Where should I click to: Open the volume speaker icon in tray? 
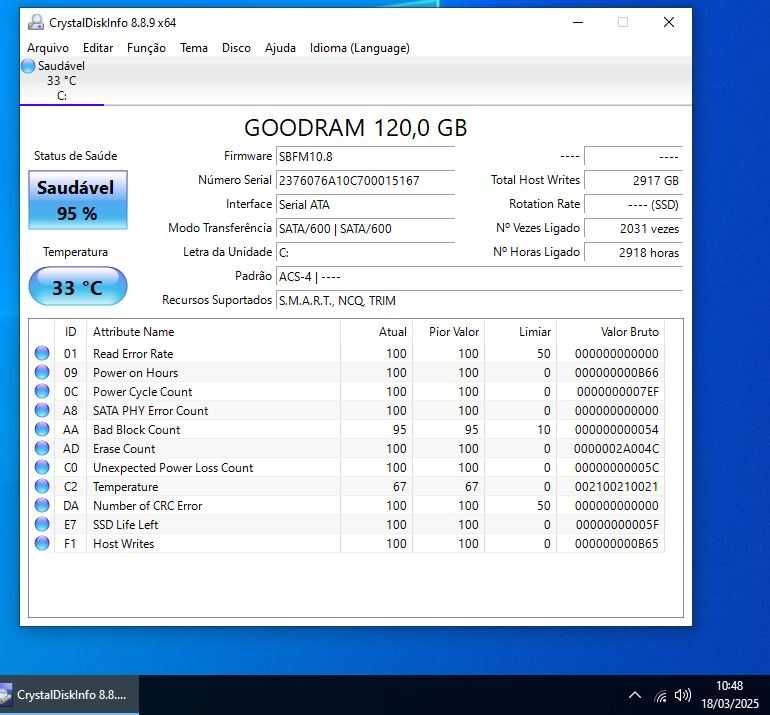pyautogui.click(x=683, y=695)
